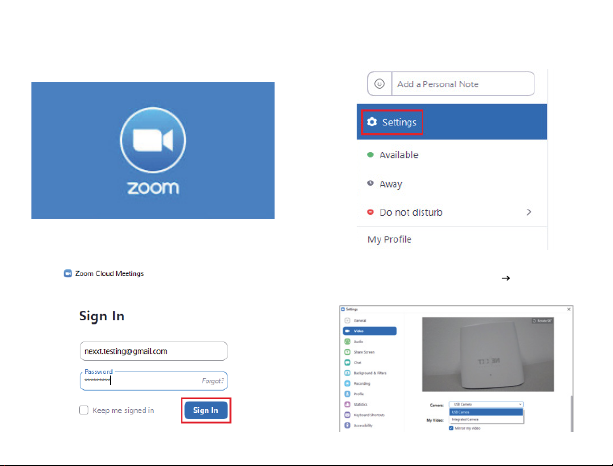Click the Sign In heading text

tap(102, 315)
